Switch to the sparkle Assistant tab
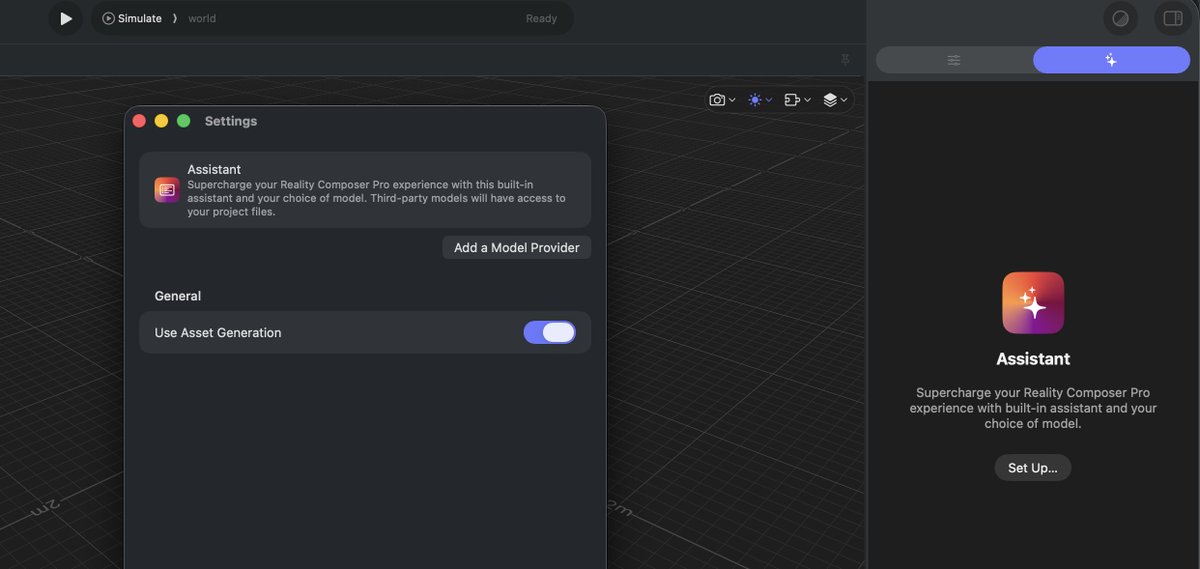 pyautogui.click(x=1111, y=60)
